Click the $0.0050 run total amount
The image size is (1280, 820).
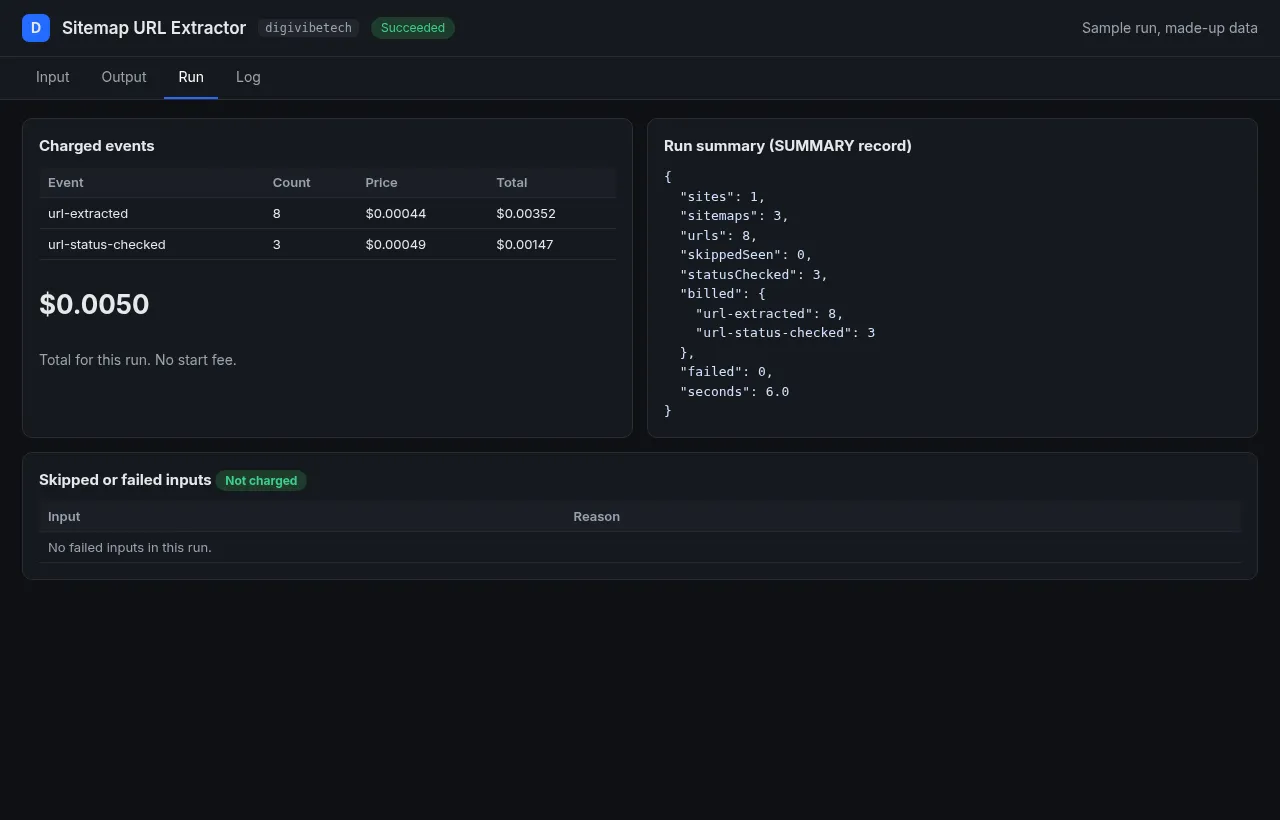pyautogui.click(x=94, y=305)
